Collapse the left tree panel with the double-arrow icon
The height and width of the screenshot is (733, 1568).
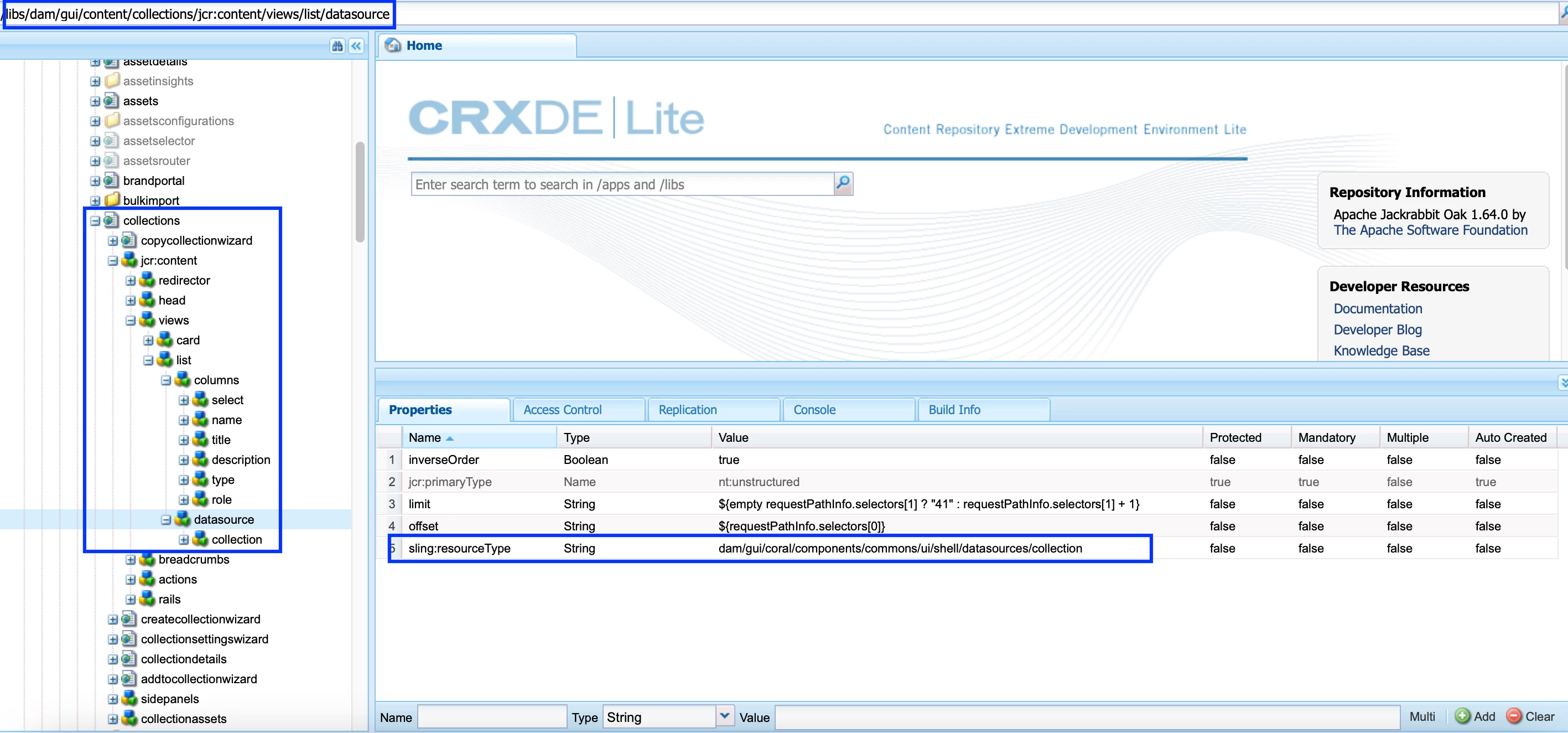coord(357,46)
